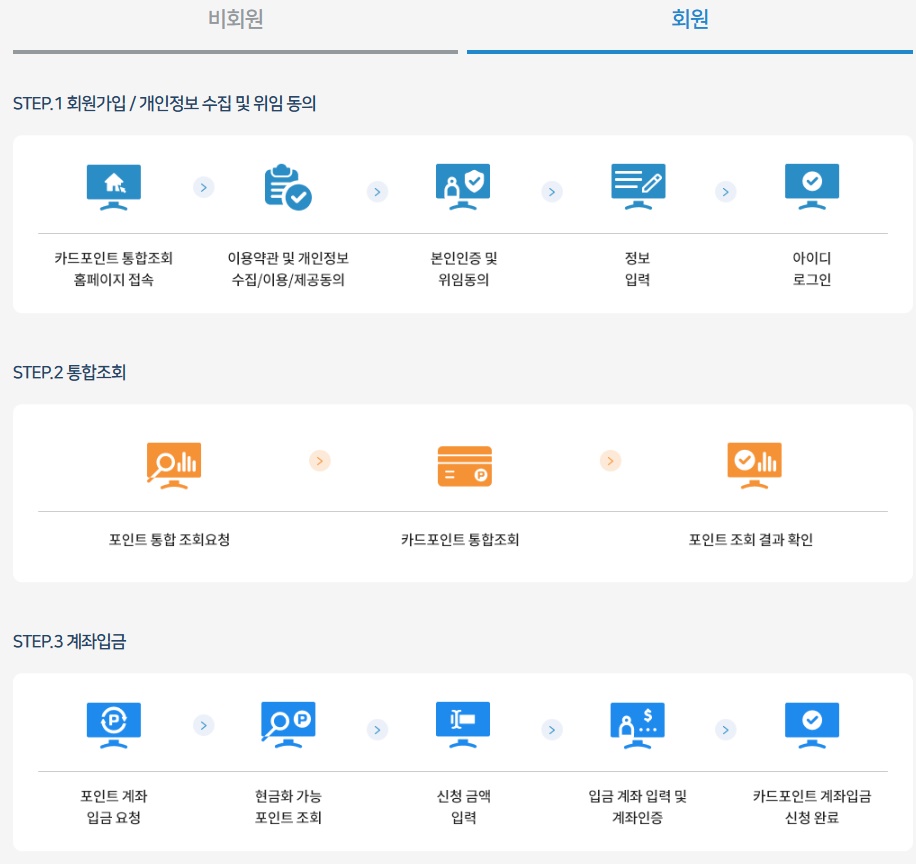The height and width of the screenshot is (864, 916).
Task: Click the blue arrow after 본인인증 shield icon
Action: pos(552,192)
